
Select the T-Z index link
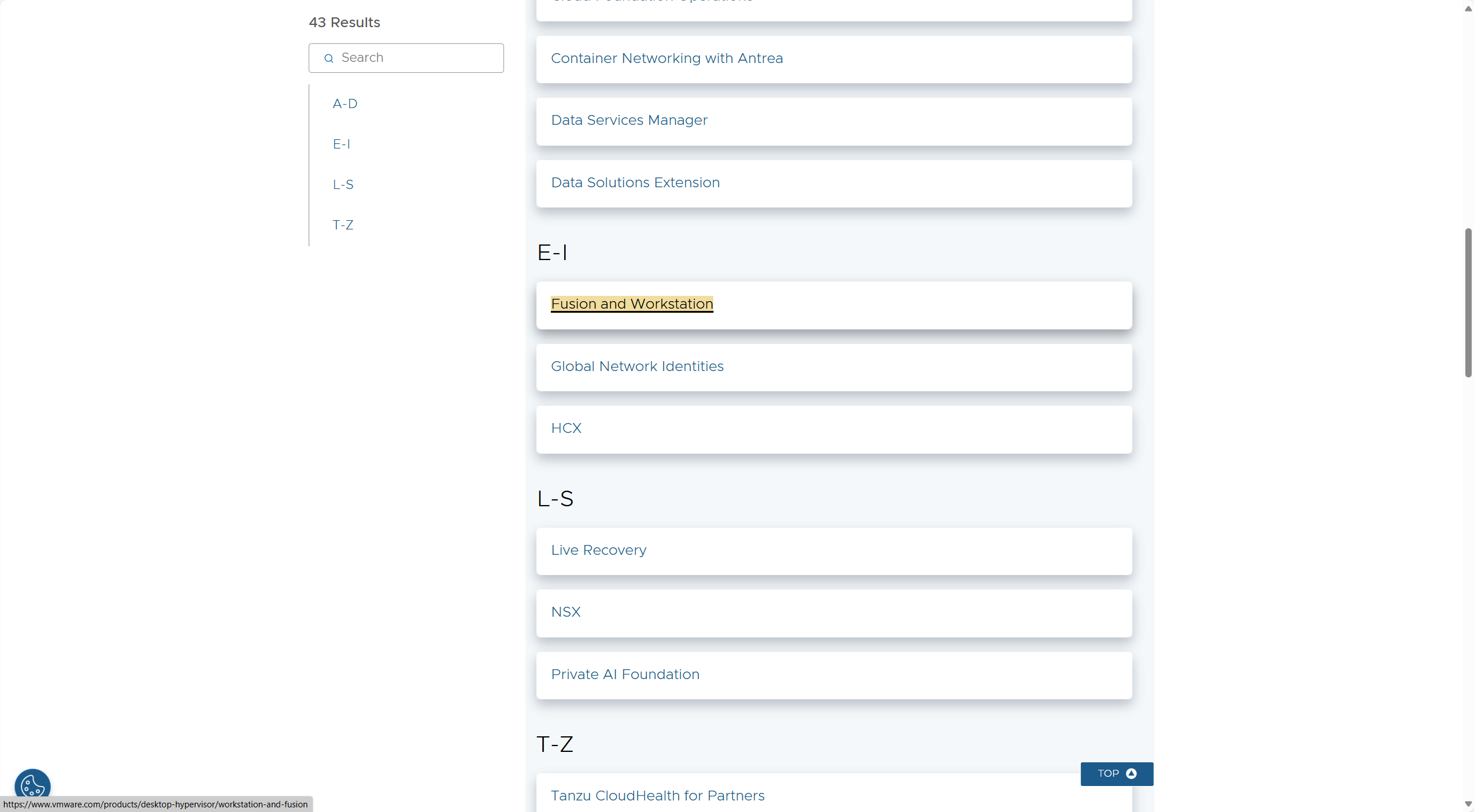(x=343, y=225)
